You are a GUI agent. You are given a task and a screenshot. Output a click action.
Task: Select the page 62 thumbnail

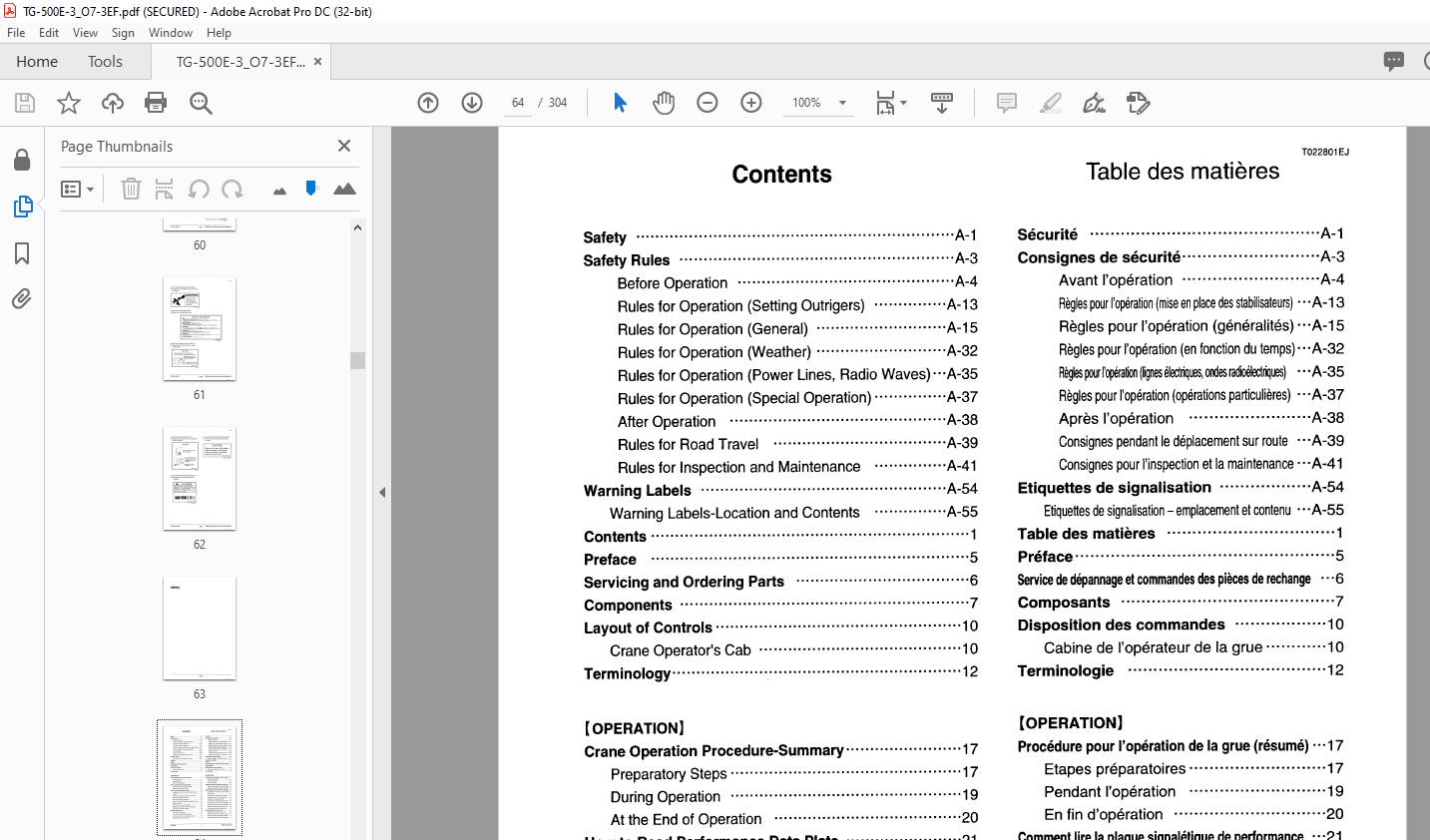pyautogui.click(x=200, y=479)
